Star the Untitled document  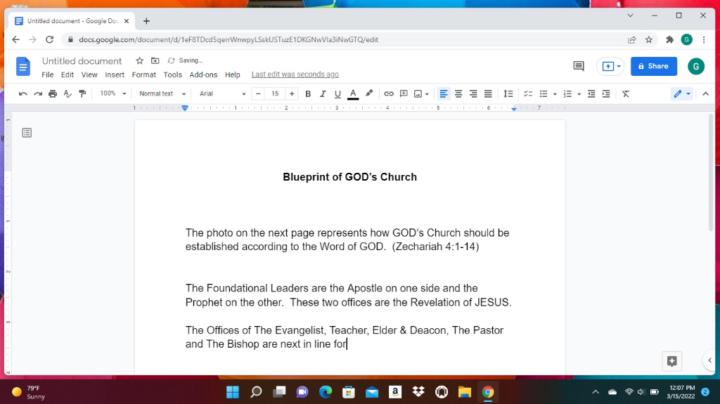tap(140, 61)
